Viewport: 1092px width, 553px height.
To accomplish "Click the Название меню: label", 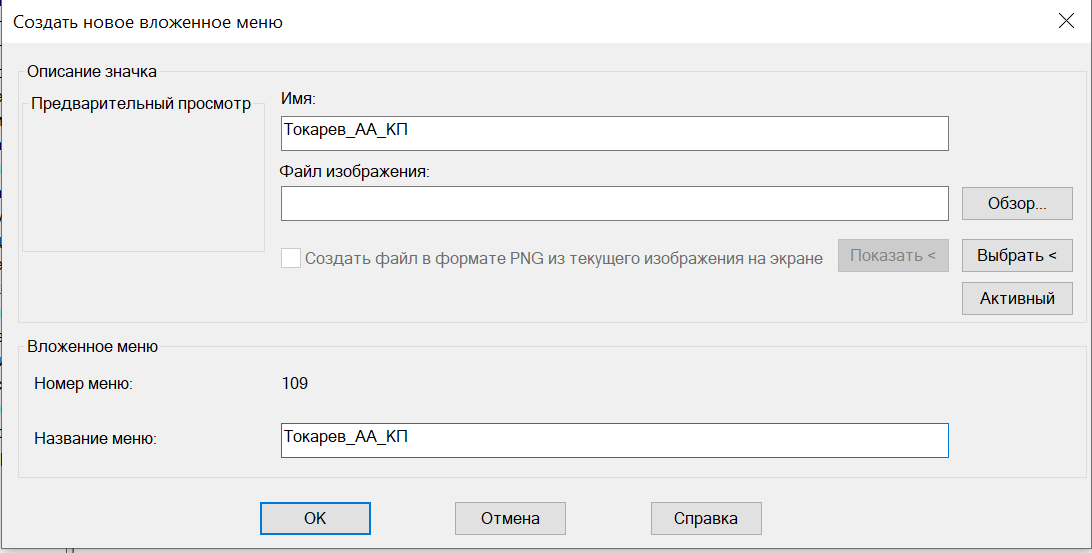I will (x=95, y=439).
